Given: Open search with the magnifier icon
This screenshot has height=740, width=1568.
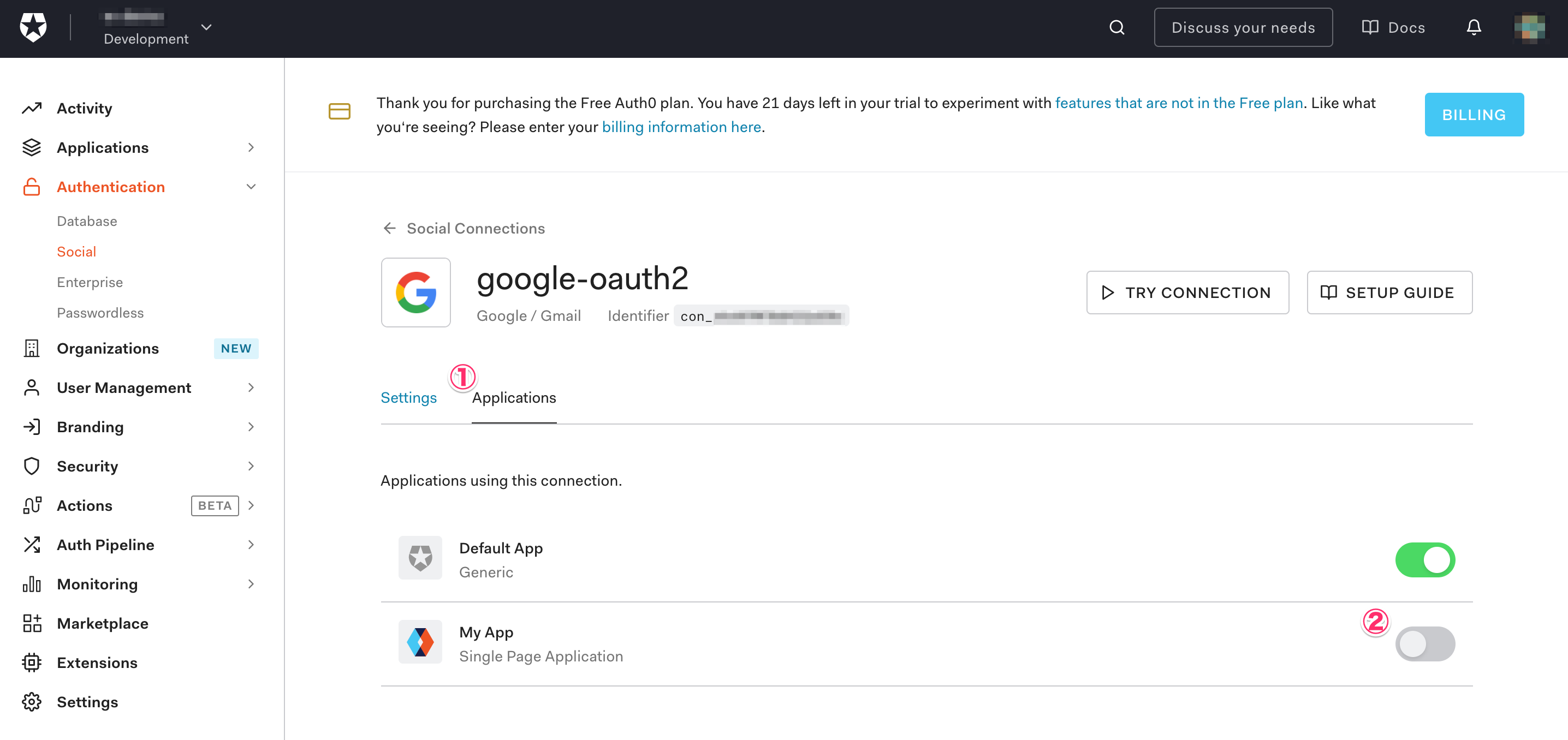Looking at the screenshot, I should pos(1116,27).
